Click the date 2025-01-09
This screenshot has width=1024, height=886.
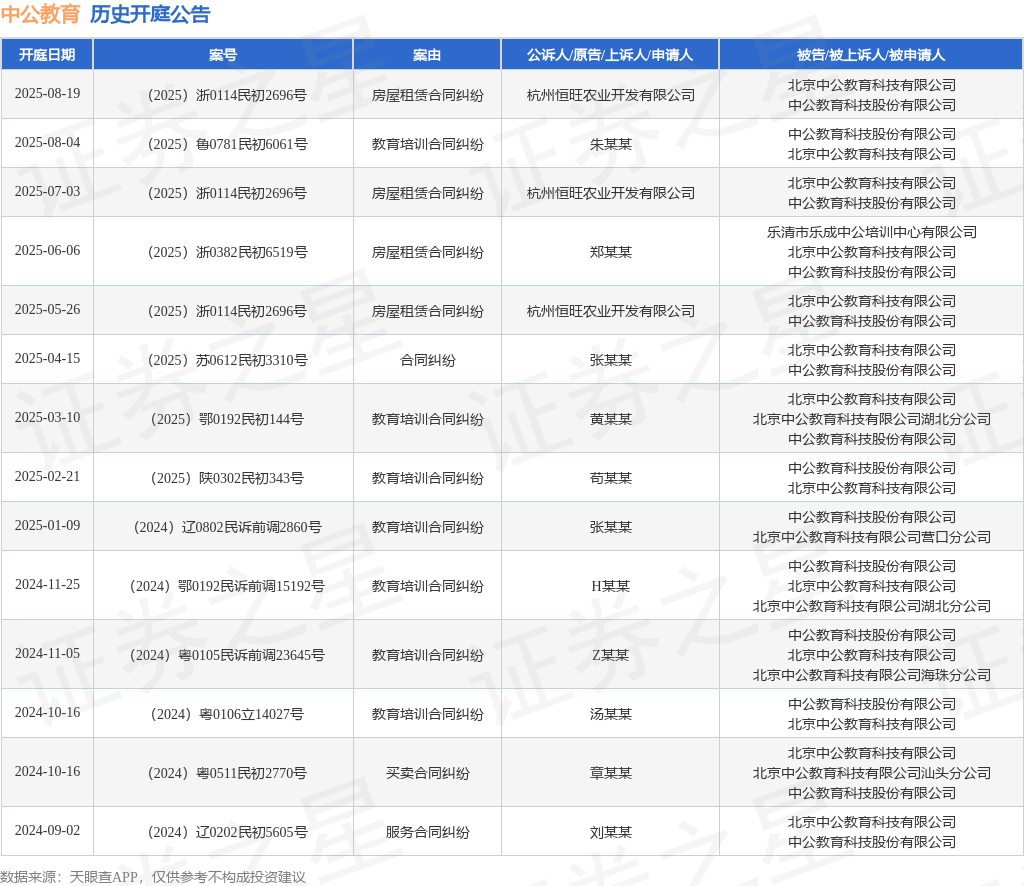point(47,525)
